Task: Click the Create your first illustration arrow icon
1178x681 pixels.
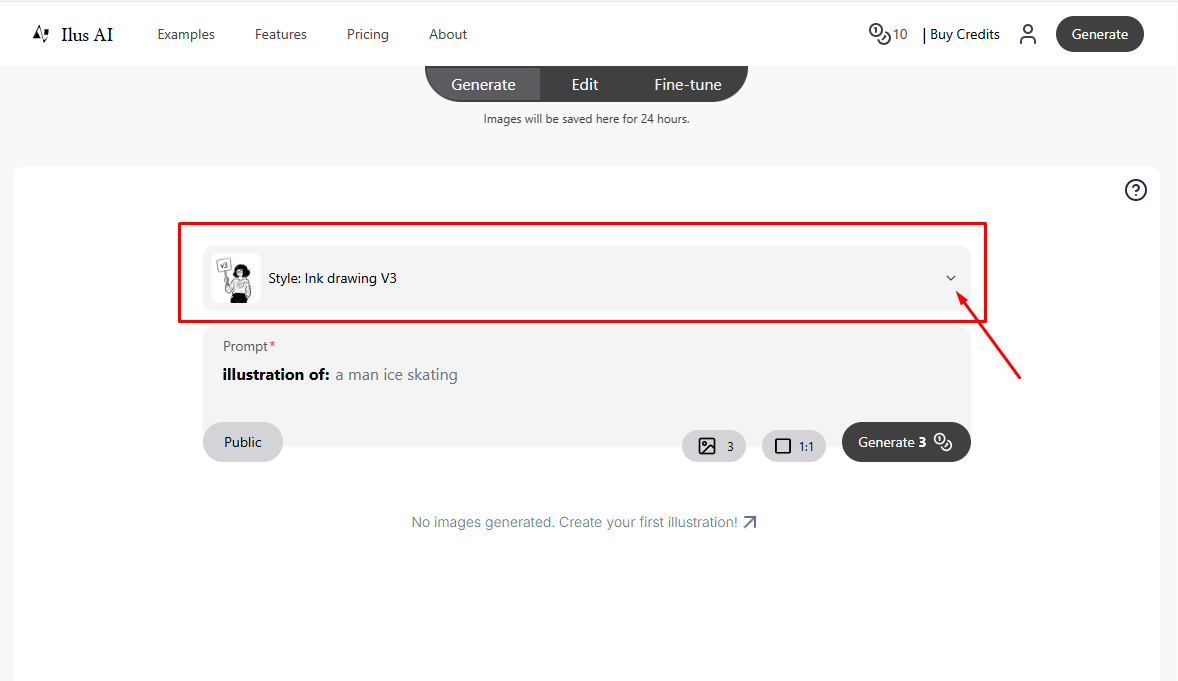Action: (750, 522)
